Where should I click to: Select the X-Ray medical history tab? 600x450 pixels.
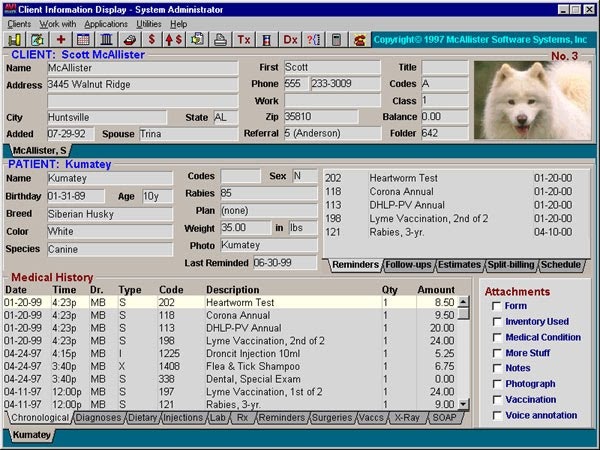pyautogui.click(x=406, y=417)
